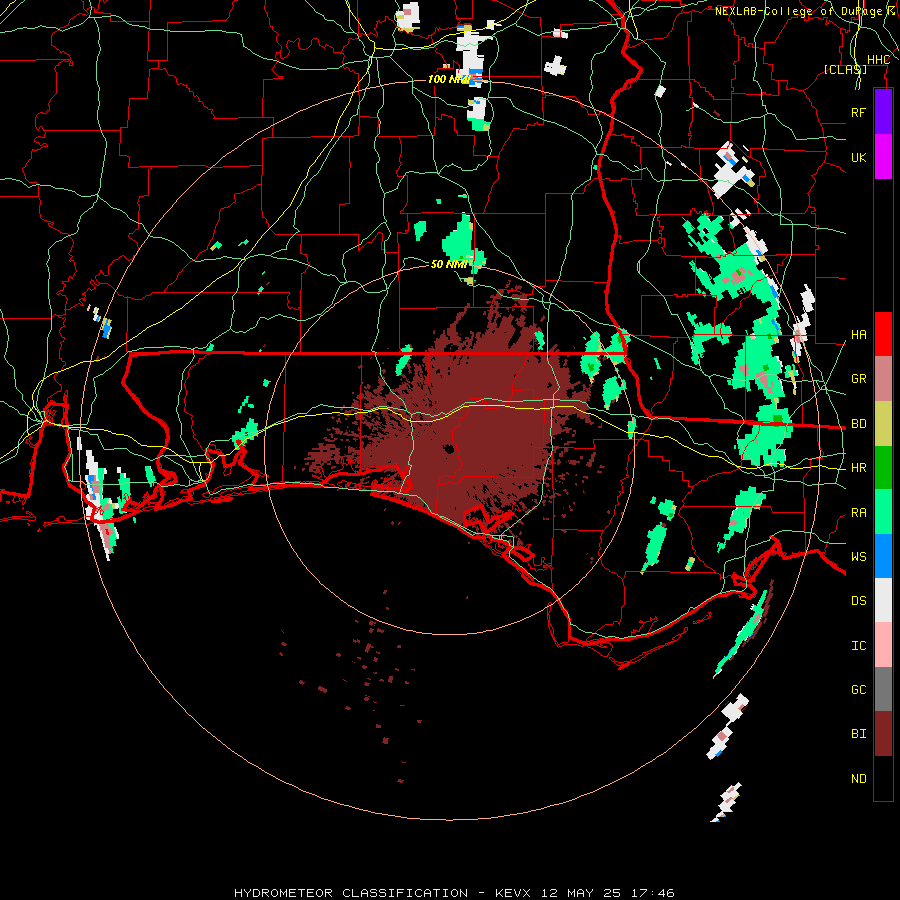Screen dimensions: 900x900
Task: Click the RF legend label
Action: (858, 112)
